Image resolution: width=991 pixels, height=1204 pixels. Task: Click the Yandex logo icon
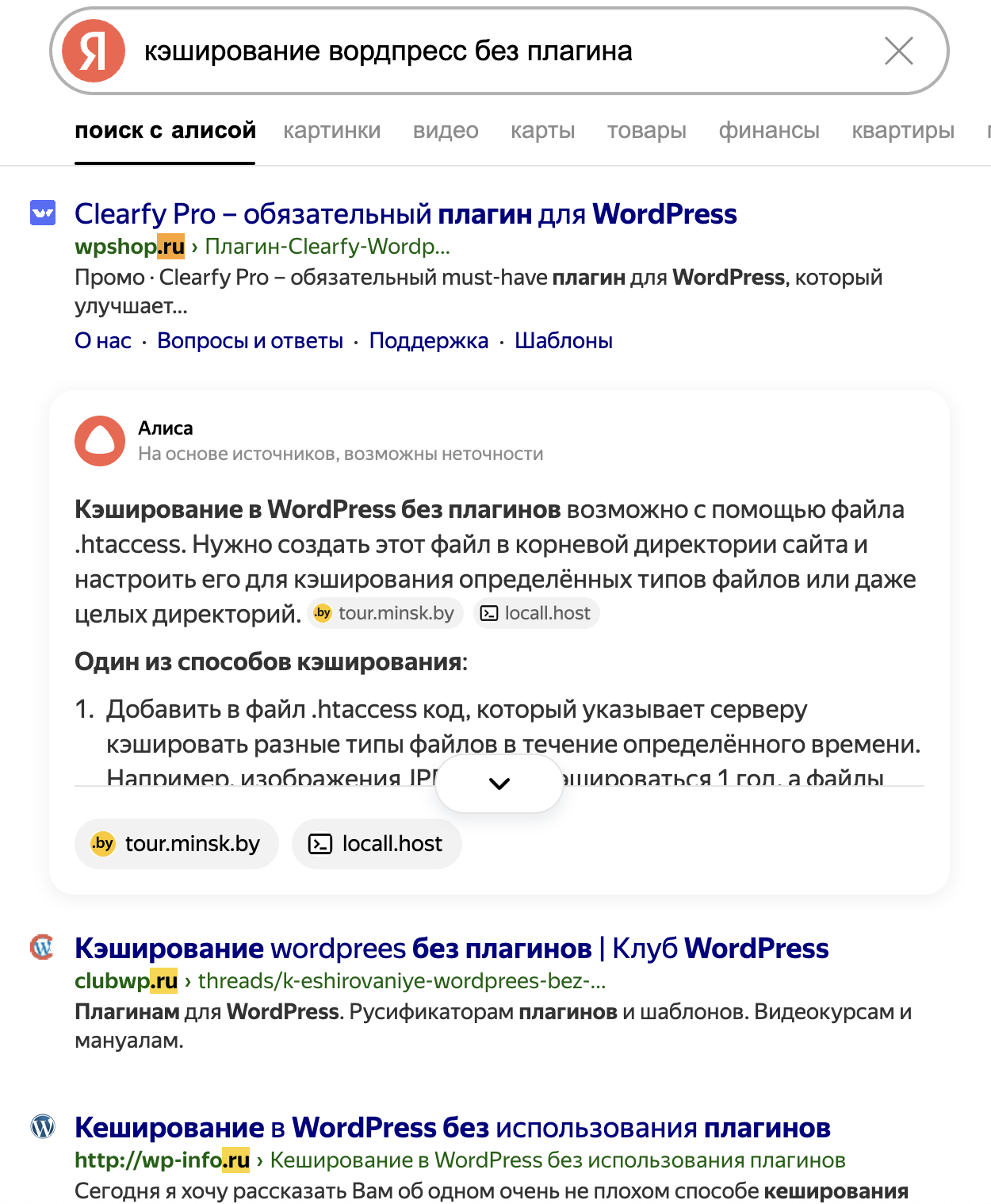coord(94,52)
